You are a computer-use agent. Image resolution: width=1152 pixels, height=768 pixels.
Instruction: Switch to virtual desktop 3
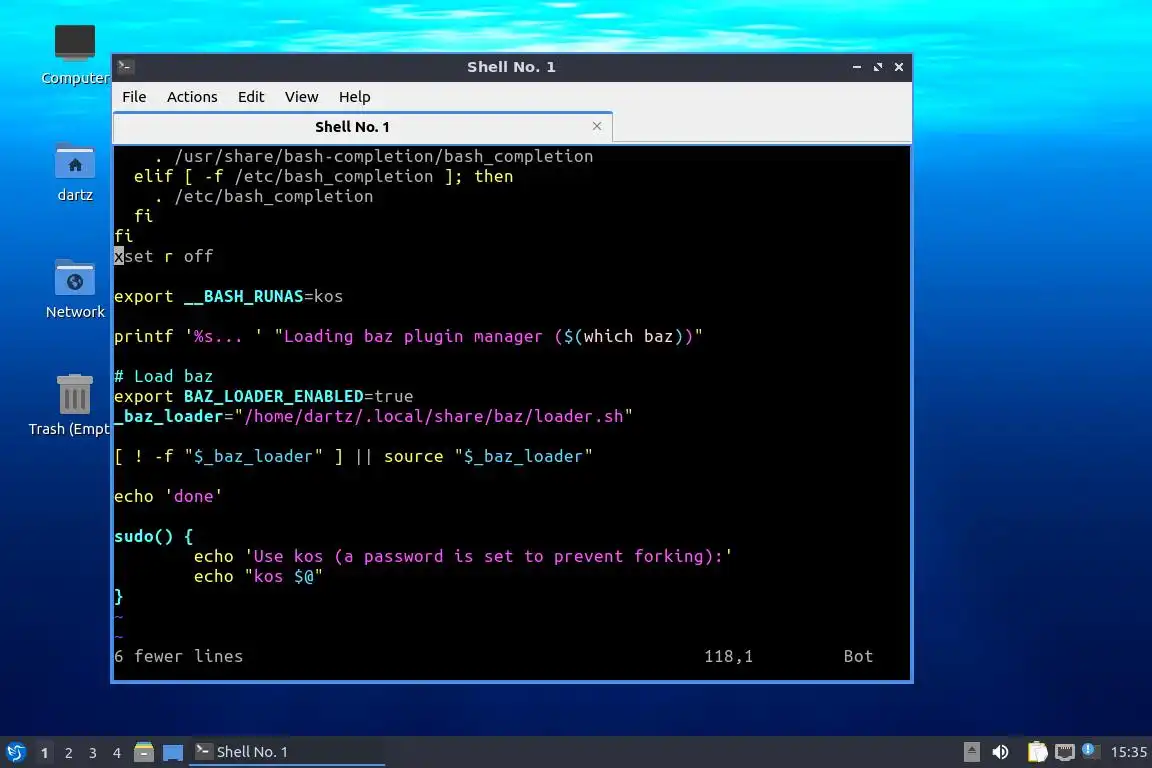coord(93,753)
